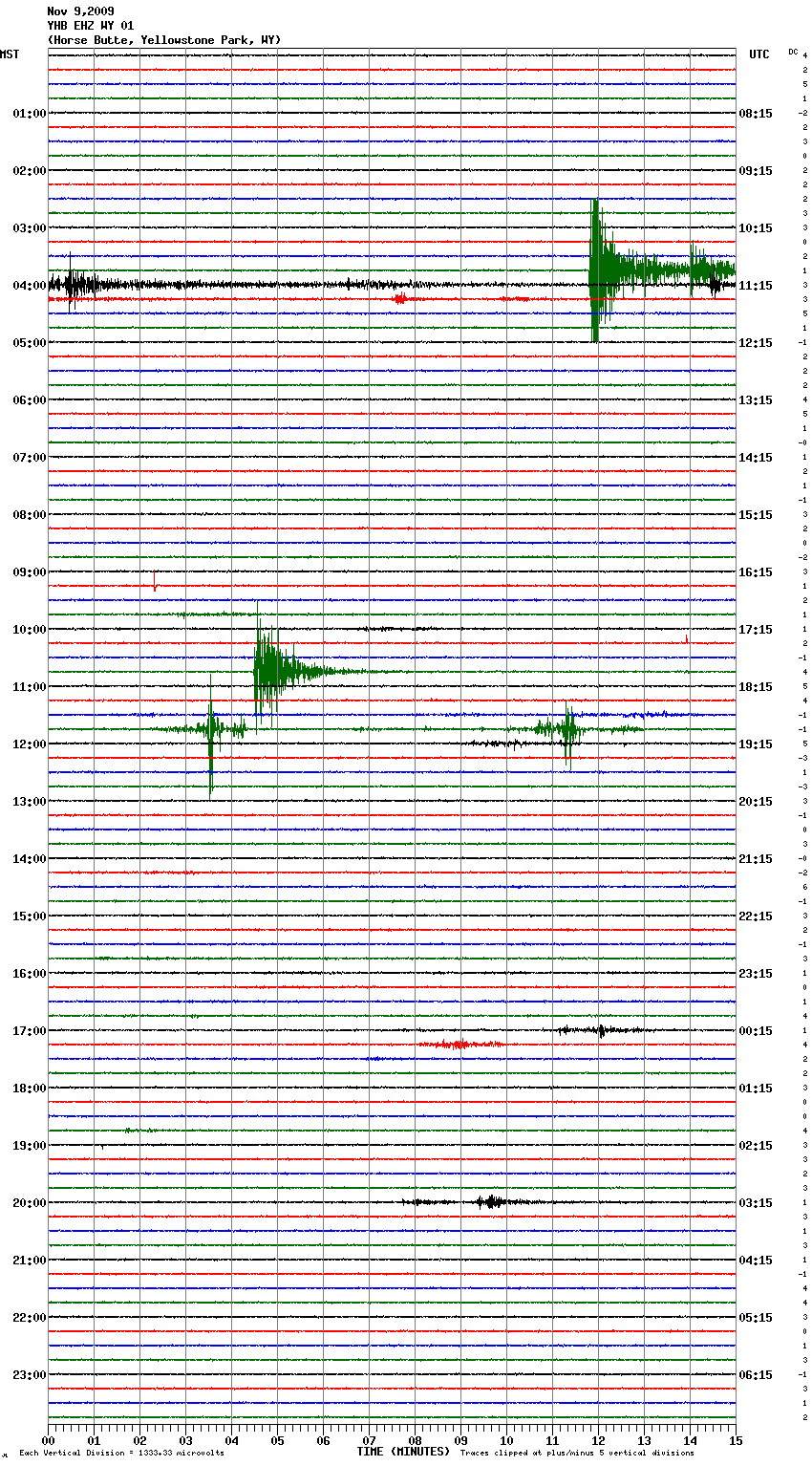Click the 01:00 MST row label
The width and height of the screenshot is (812, 1466).
pos(30,114)
